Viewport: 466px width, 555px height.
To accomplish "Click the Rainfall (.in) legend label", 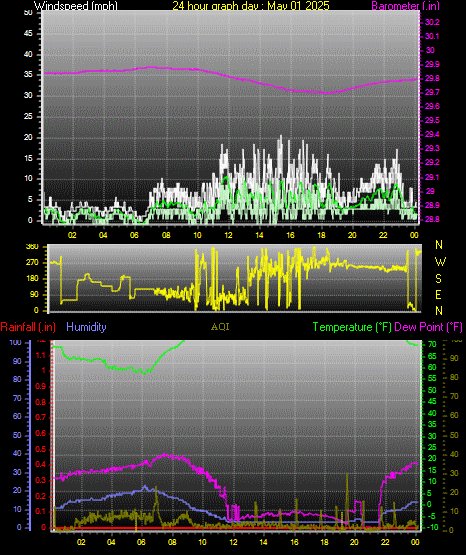I will tap(28, 327).
